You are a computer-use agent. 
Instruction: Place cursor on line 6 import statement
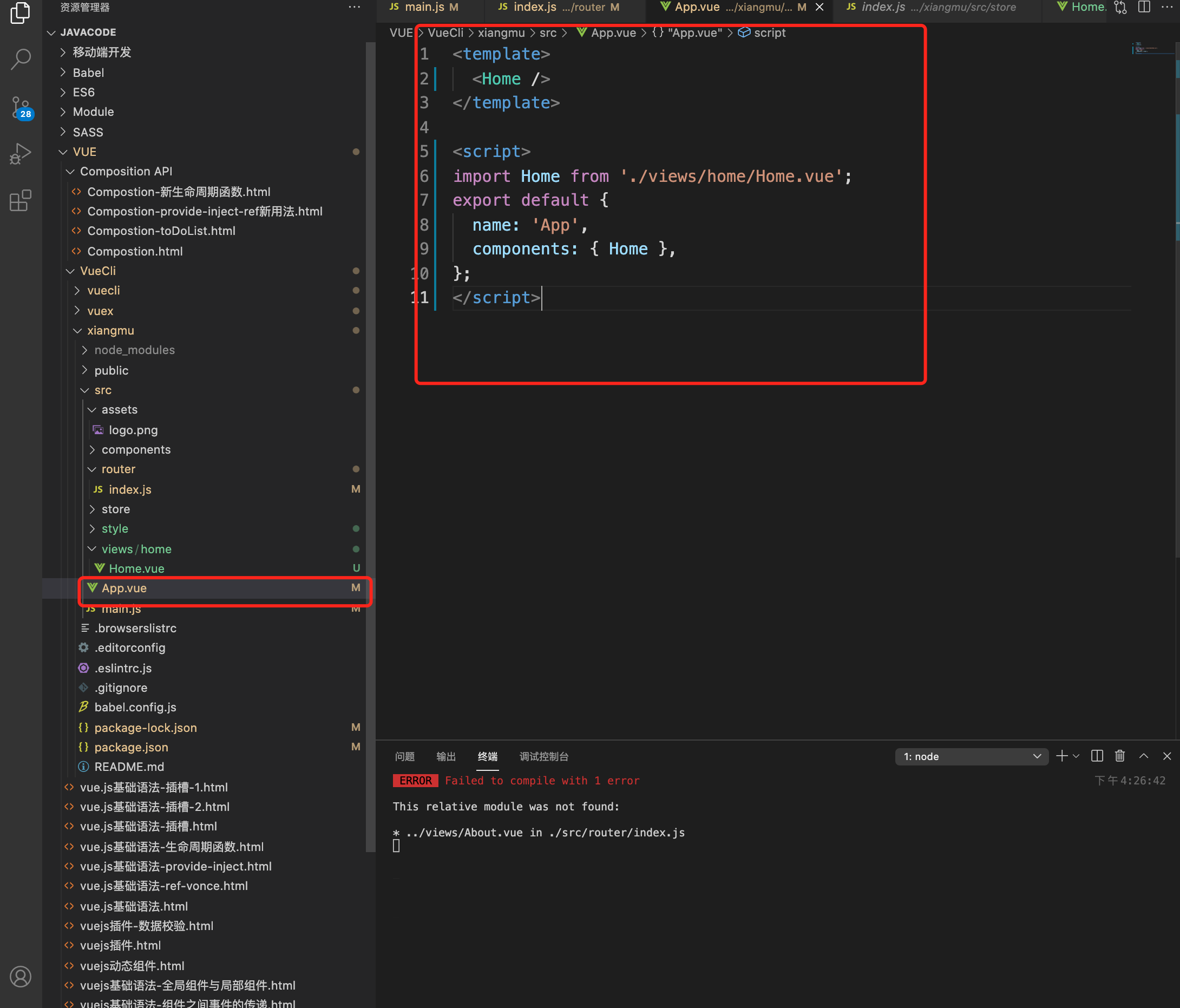point(652,176)
